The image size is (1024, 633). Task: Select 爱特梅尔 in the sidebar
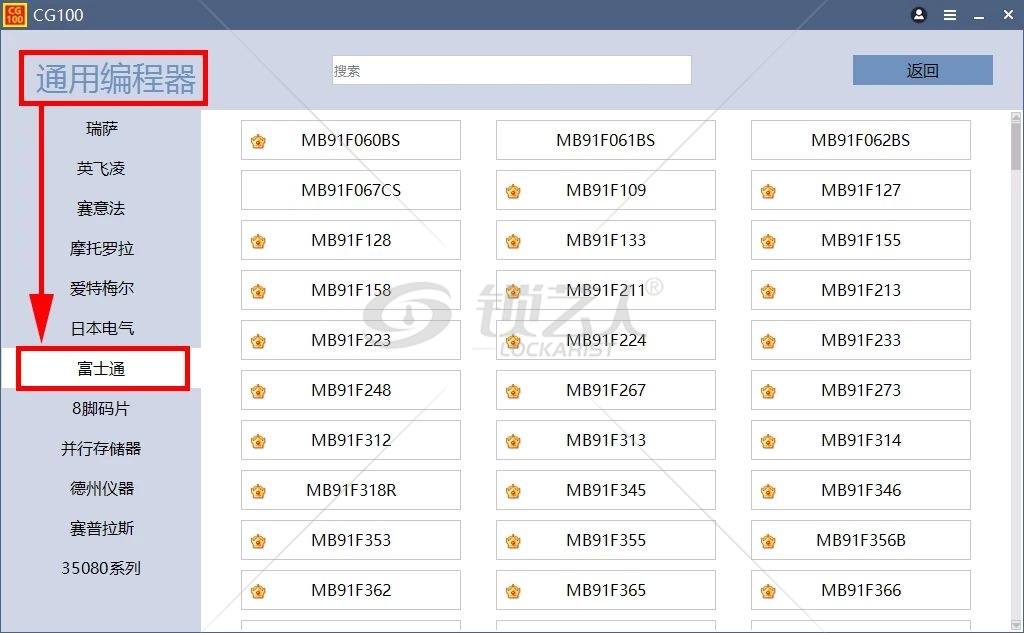101,288
